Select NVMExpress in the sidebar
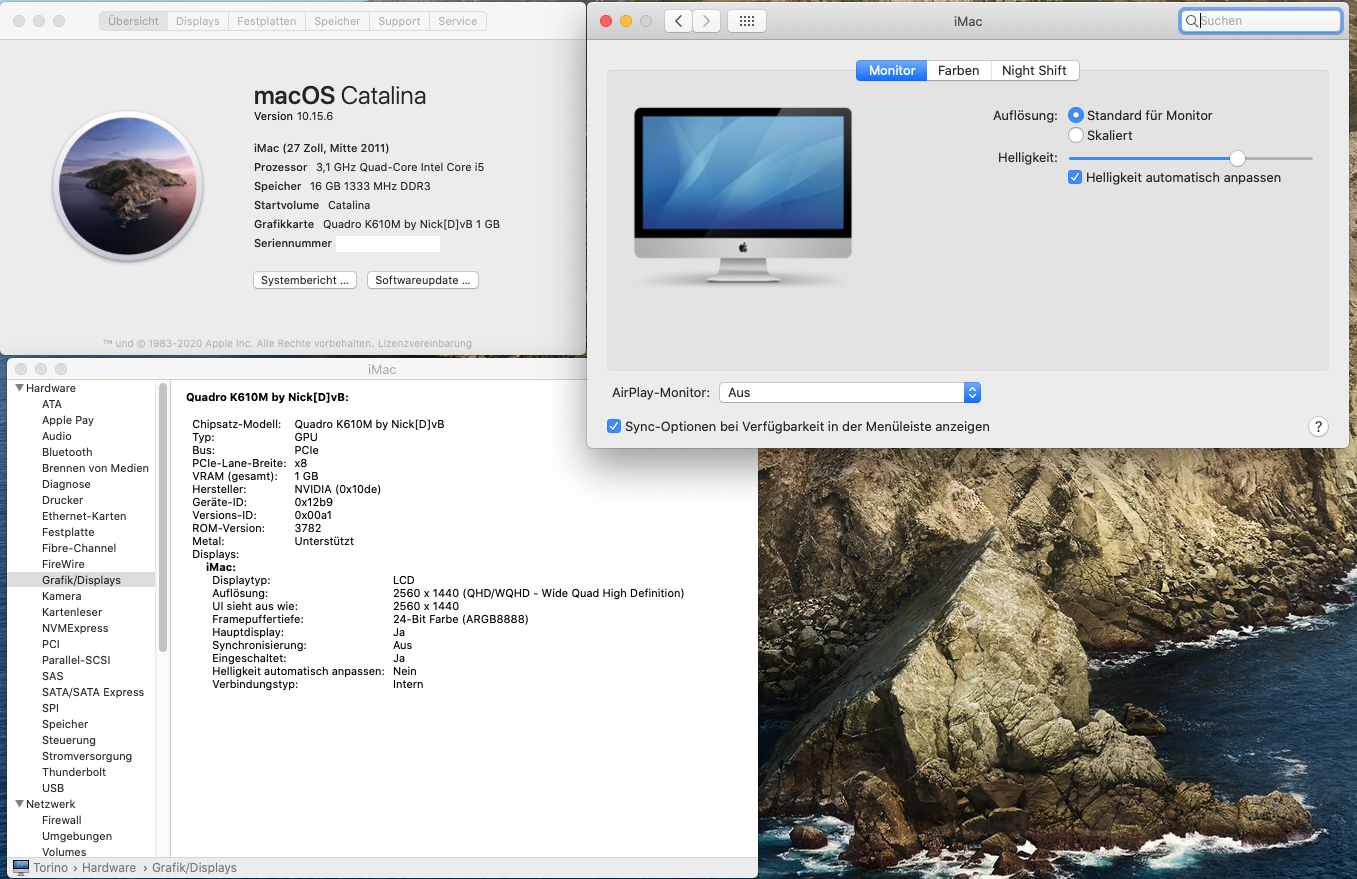This screenshot has height=879, width=1357. pyautogui.click(x=75, y=628)
